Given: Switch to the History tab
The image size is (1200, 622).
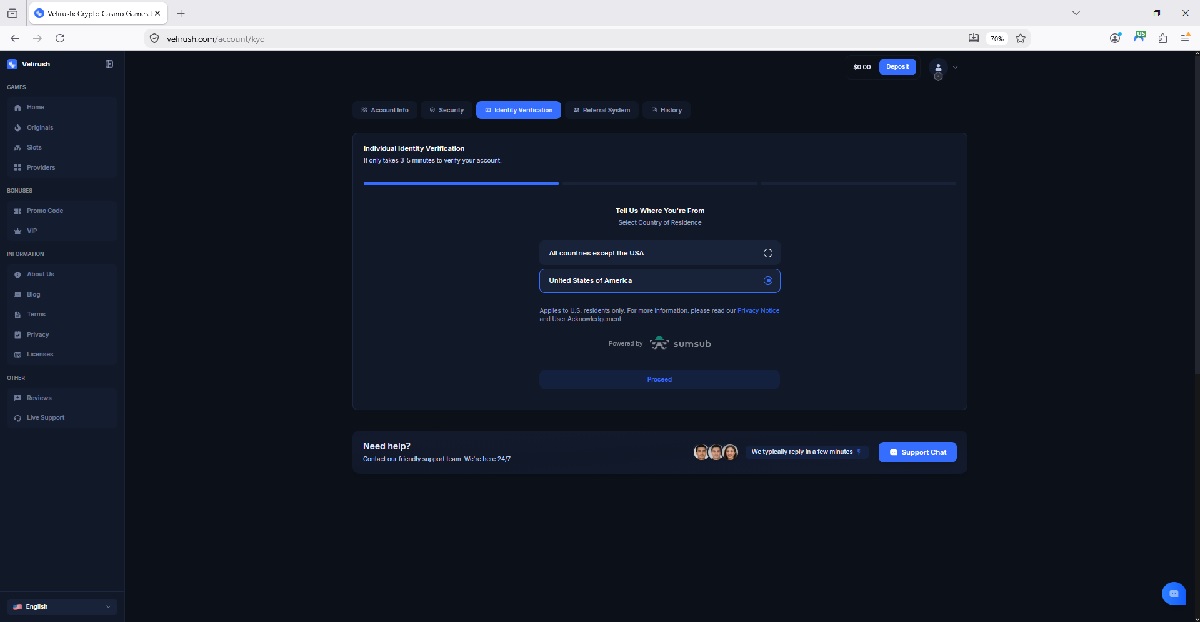Looking at the screenshot, I should [667, 110].
